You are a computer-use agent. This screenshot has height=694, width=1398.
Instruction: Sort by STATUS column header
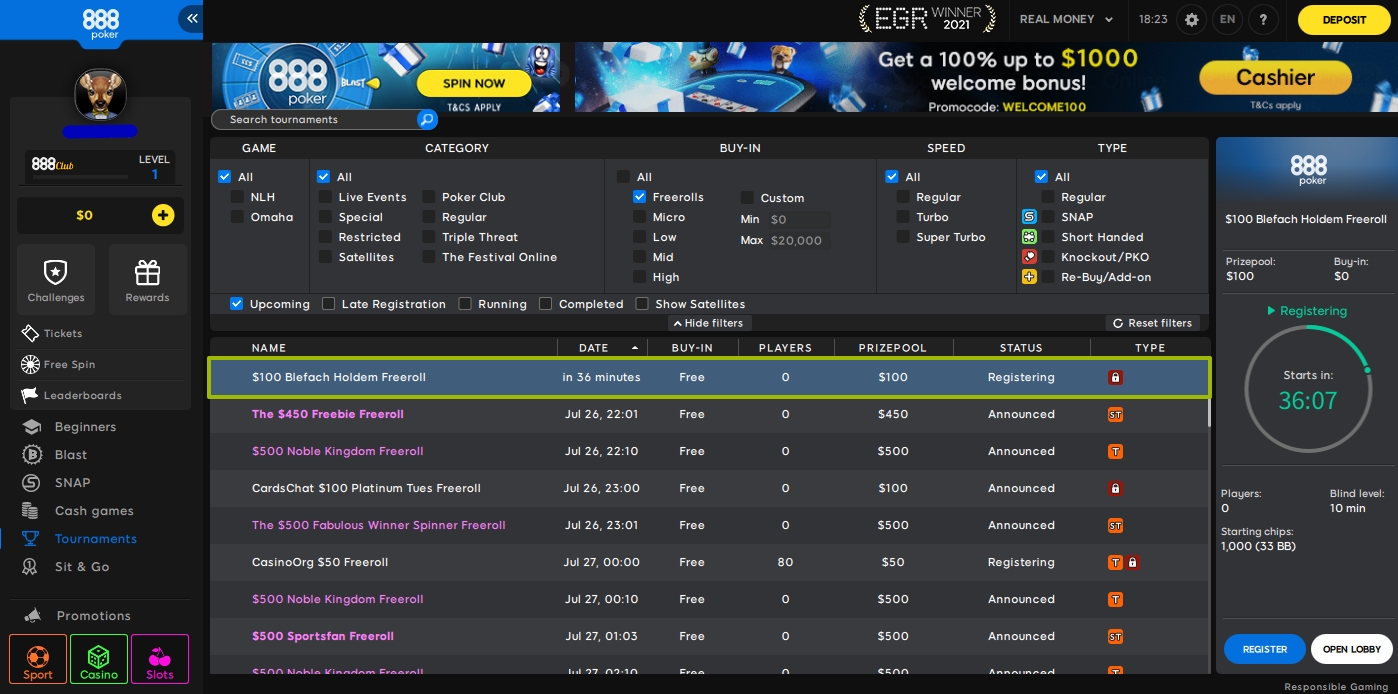point(1021,348)
